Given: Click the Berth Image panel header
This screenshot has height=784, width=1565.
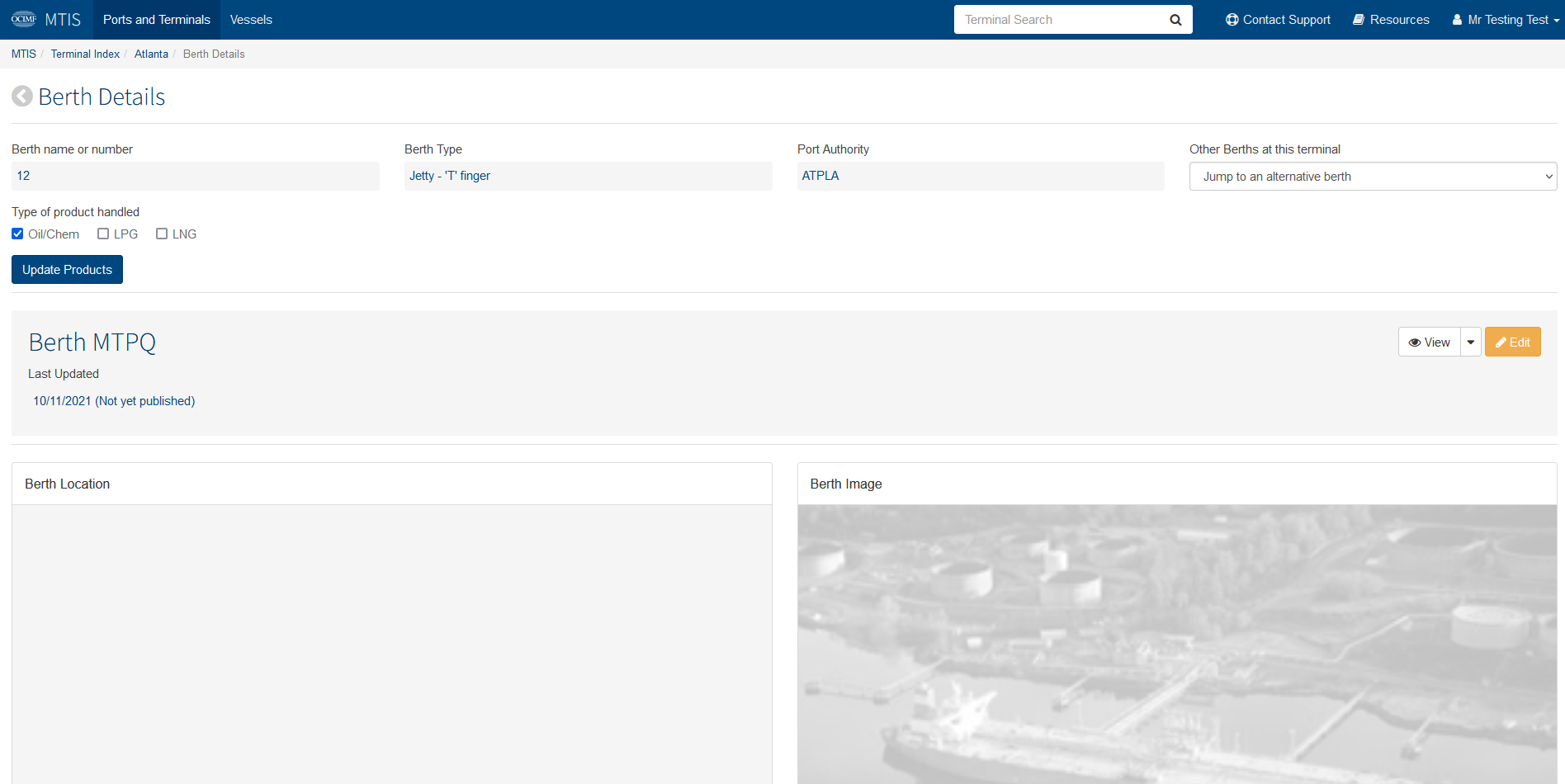Looking at the screenshot, I should pos(1177,484).
